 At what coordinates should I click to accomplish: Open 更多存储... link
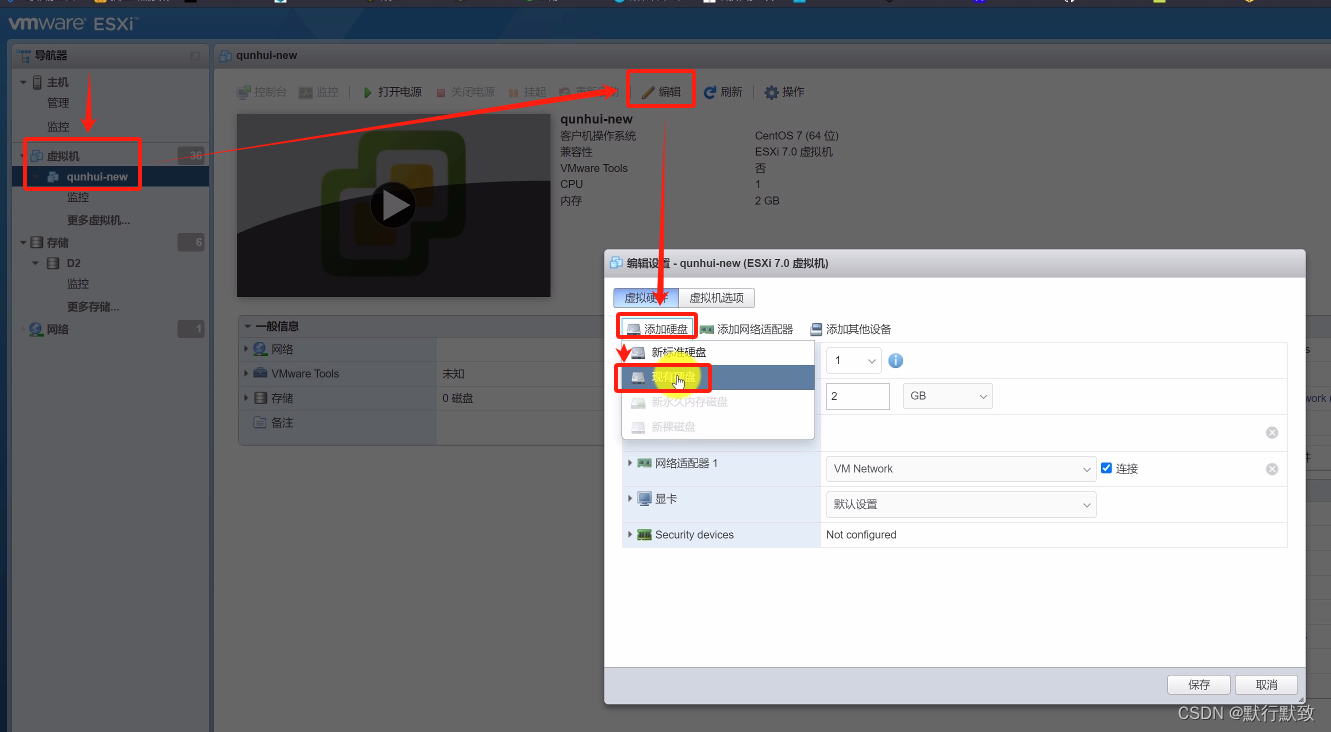point(93,307)
